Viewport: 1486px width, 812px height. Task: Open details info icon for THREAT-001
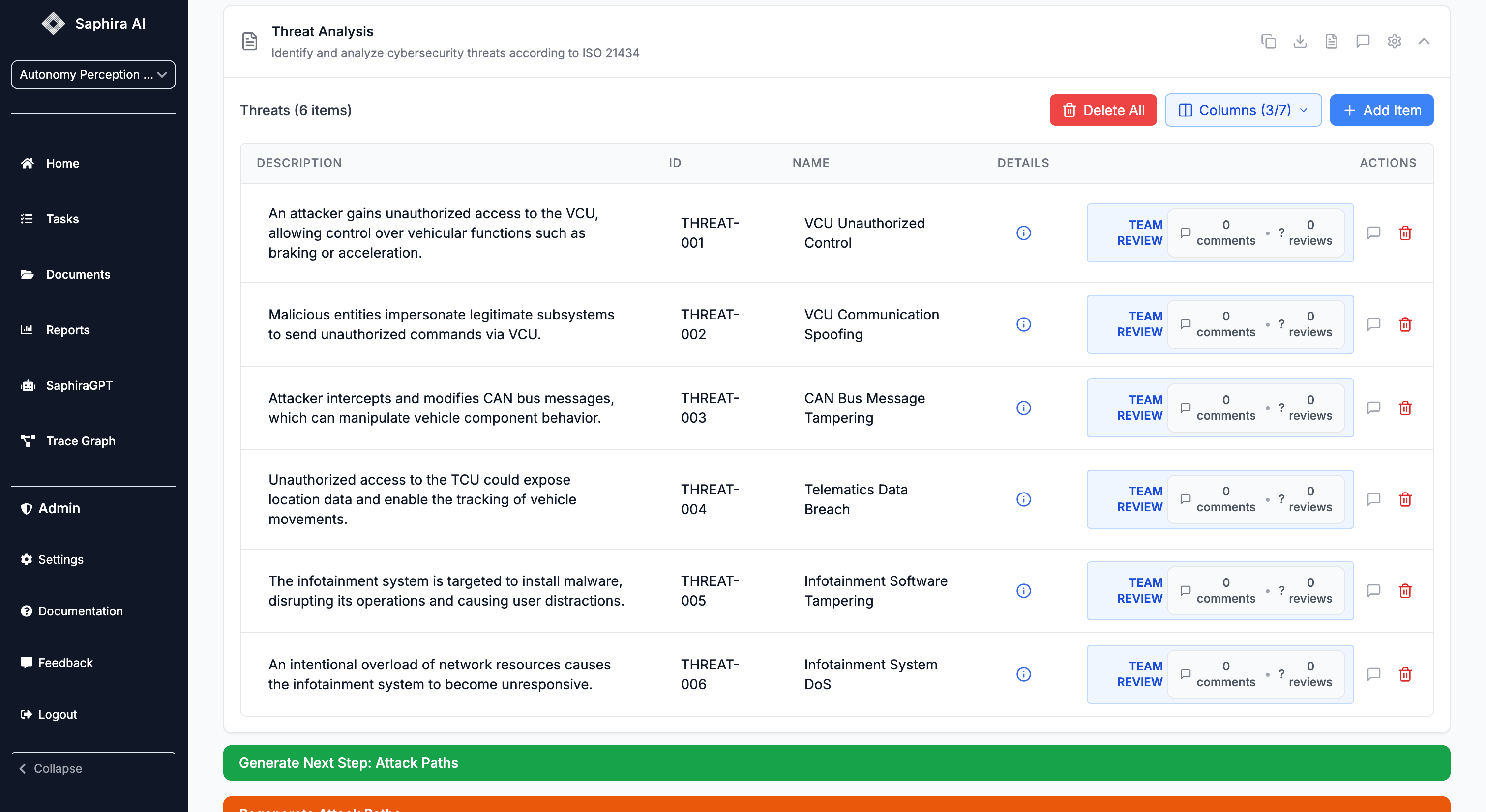point(1023,233)
